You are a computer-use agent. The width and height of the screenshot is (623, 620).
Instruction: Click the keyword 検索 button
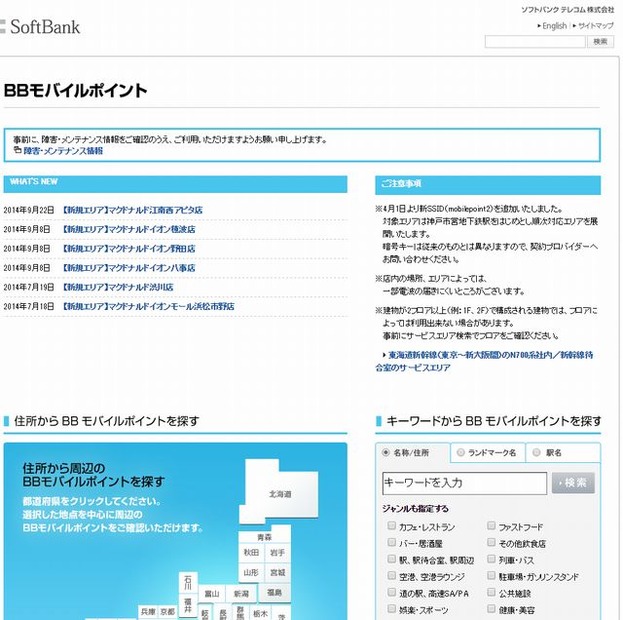pos(573,483)
